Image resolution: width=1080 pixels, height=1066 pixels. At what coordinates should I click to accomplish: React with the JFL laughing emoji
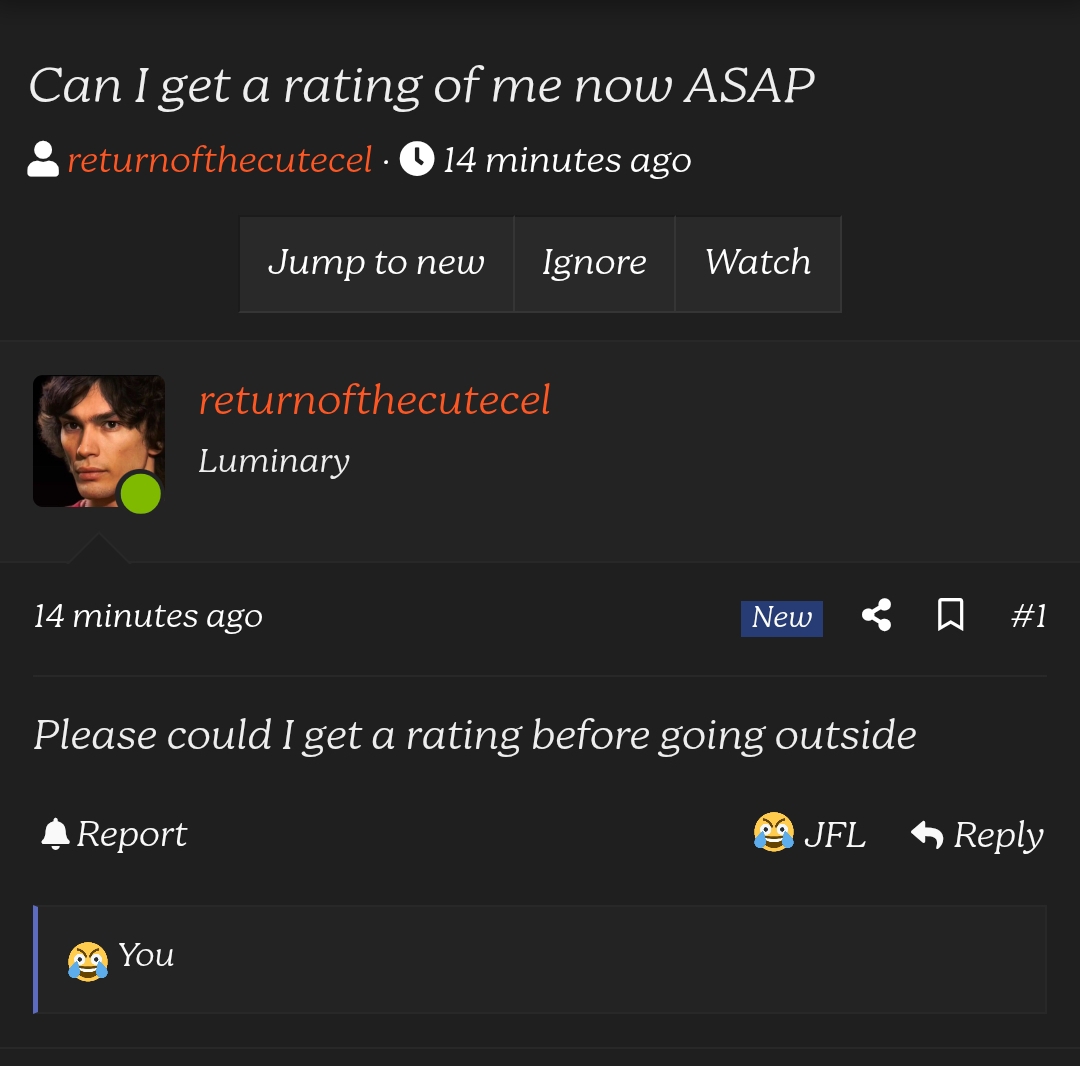tap(773, 833)
